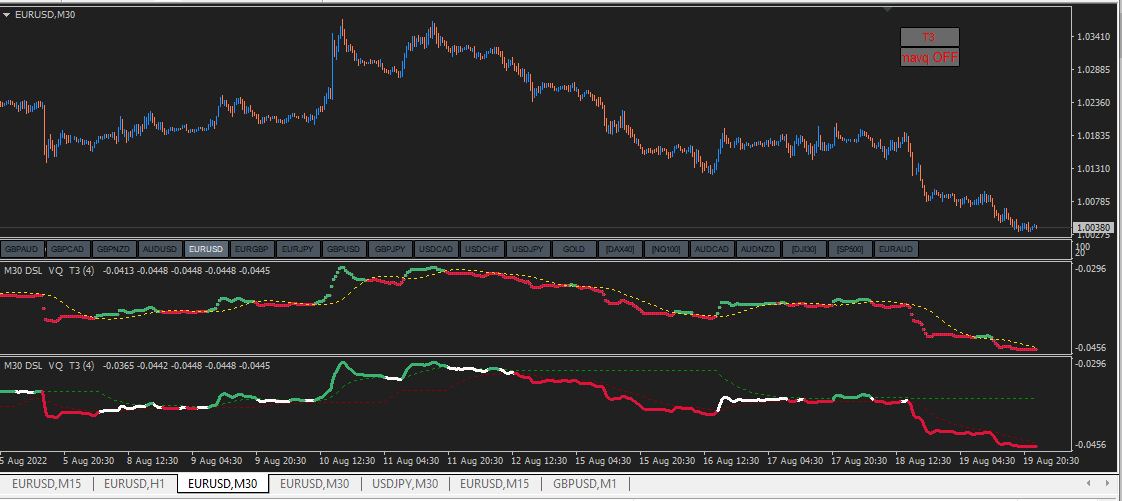Open the GBPUSD,M1 chart tab
The width and height of the screenshot is (1122, 501).
(x=585, y=484)
